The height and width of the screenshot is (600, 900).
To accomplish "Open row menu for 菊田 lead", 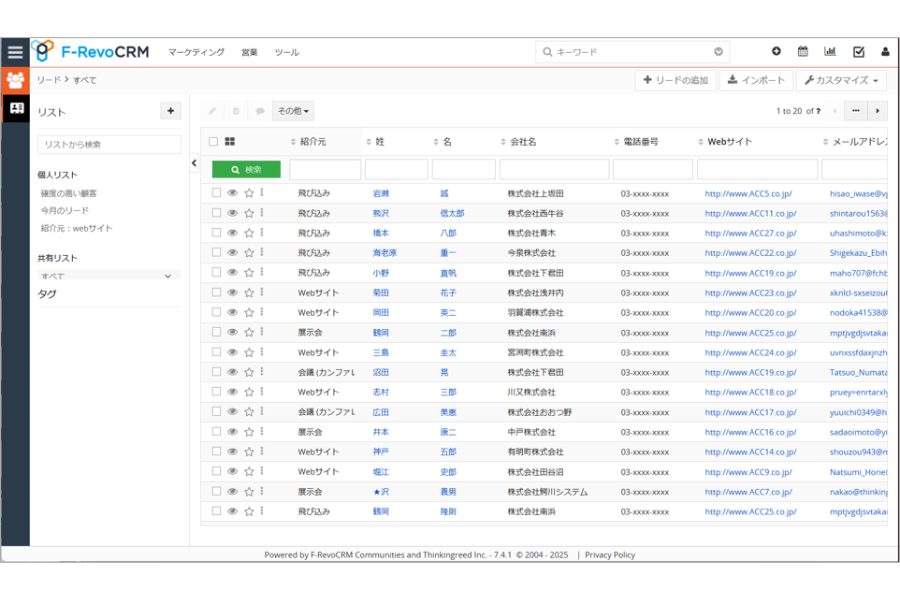I will [x=262, y=292].
